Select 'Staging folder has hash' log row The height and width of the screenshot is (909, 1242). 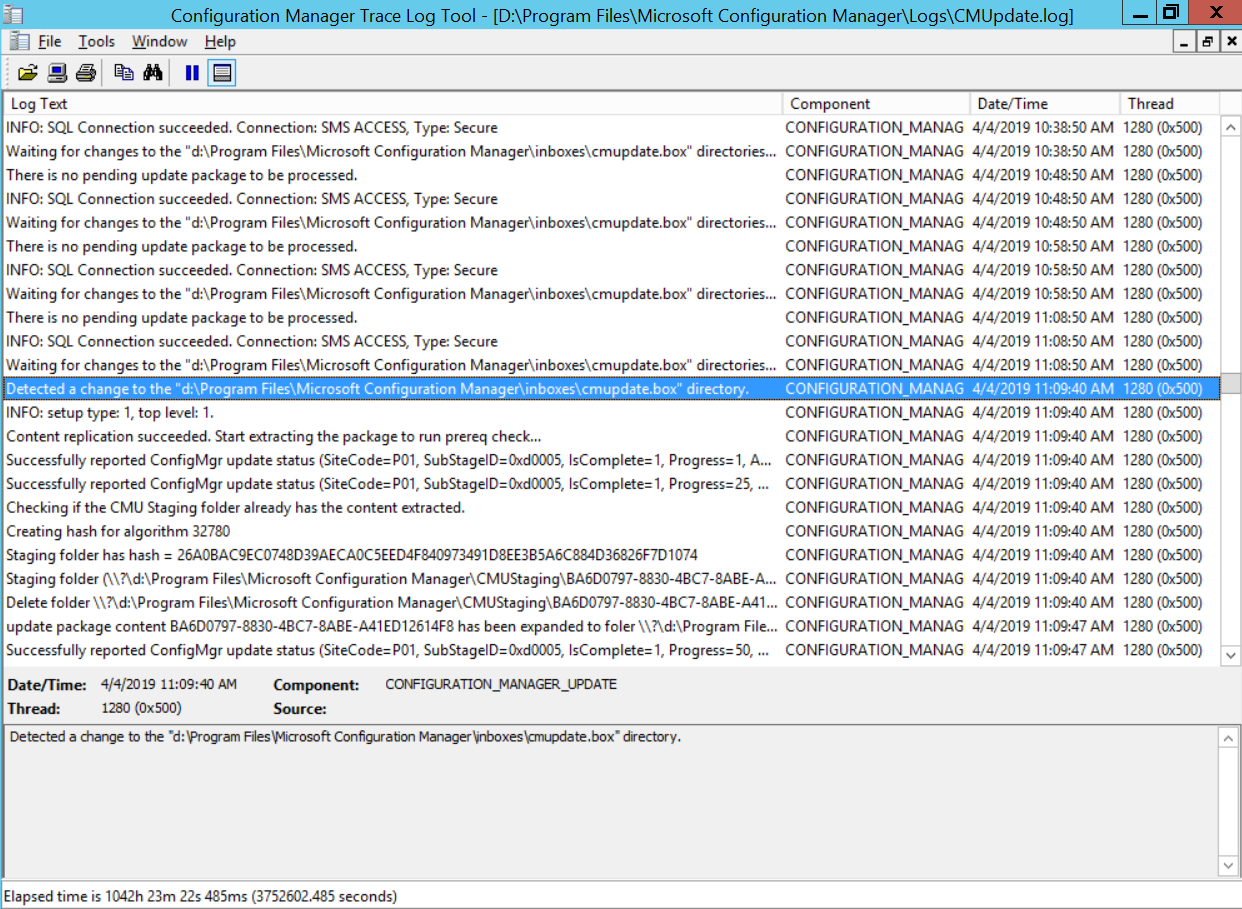[x=612, y=555]
